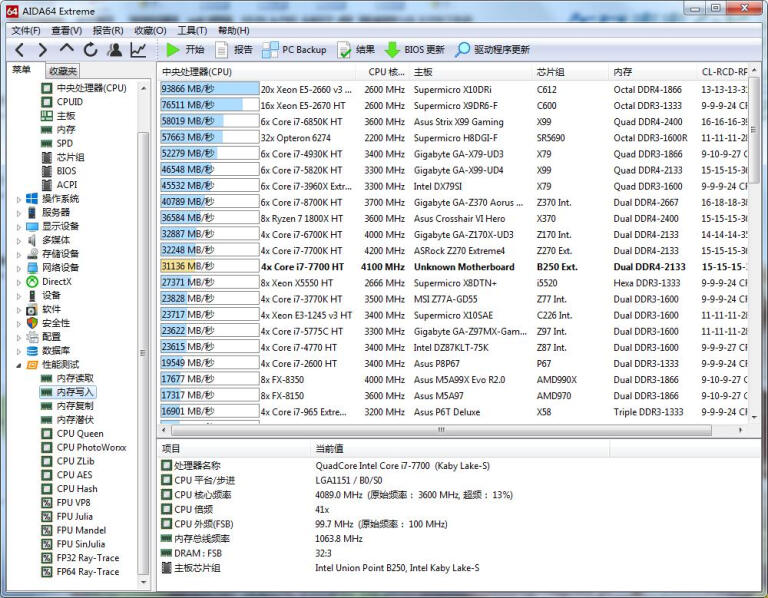Click 驱动程序更新 in the toolbar
Image resolution: width=768 pixels, height=598 pixels.
[492, 49]
